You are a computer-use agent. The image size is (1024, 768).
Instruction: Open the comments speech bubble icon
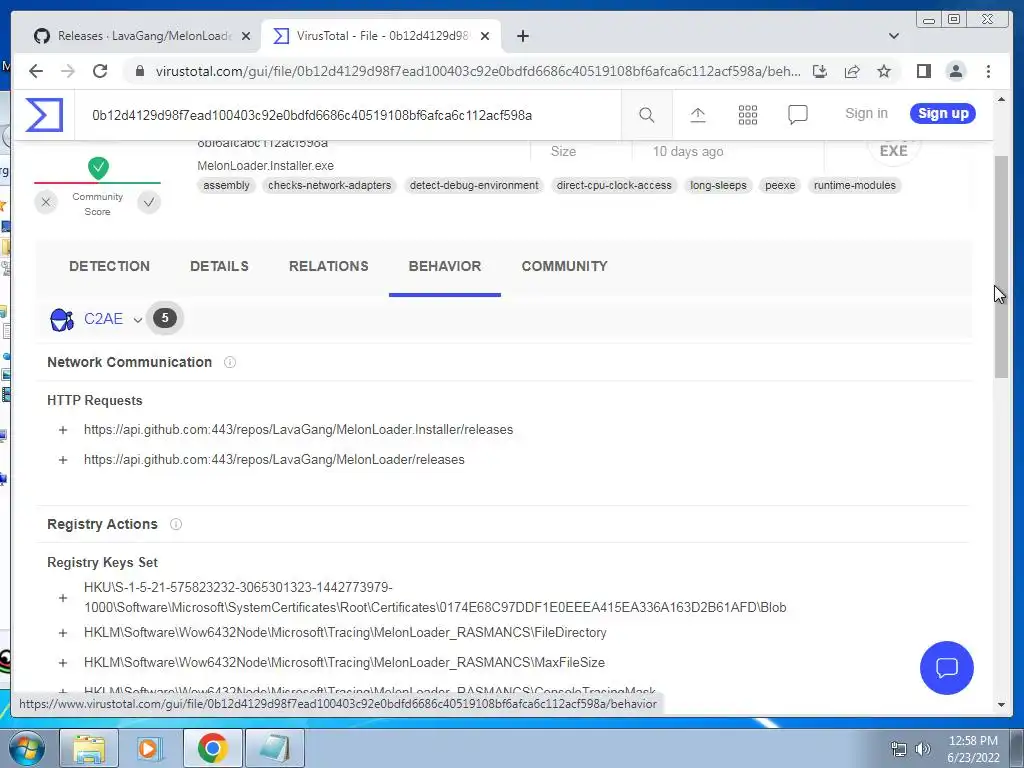coord(797,115)
